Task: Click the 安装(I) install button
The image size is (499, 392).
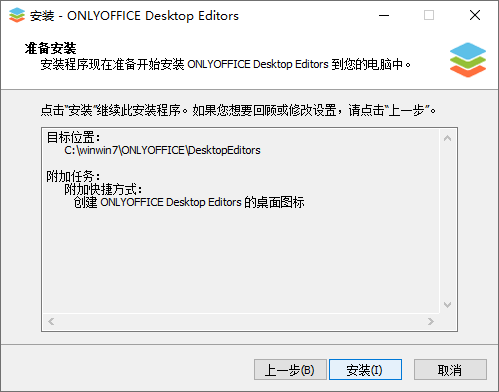Action: [365, 370]
